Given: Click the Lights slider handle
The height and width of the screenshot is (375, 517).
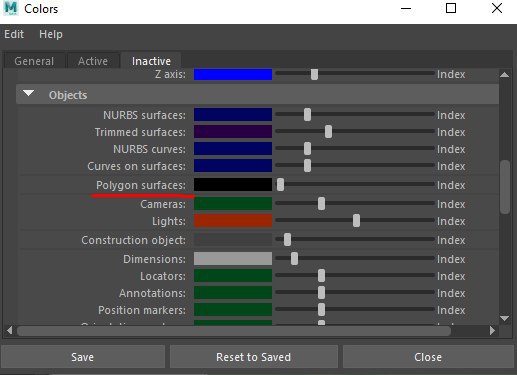Looking at the screenshot, I should tap(356, 221).
